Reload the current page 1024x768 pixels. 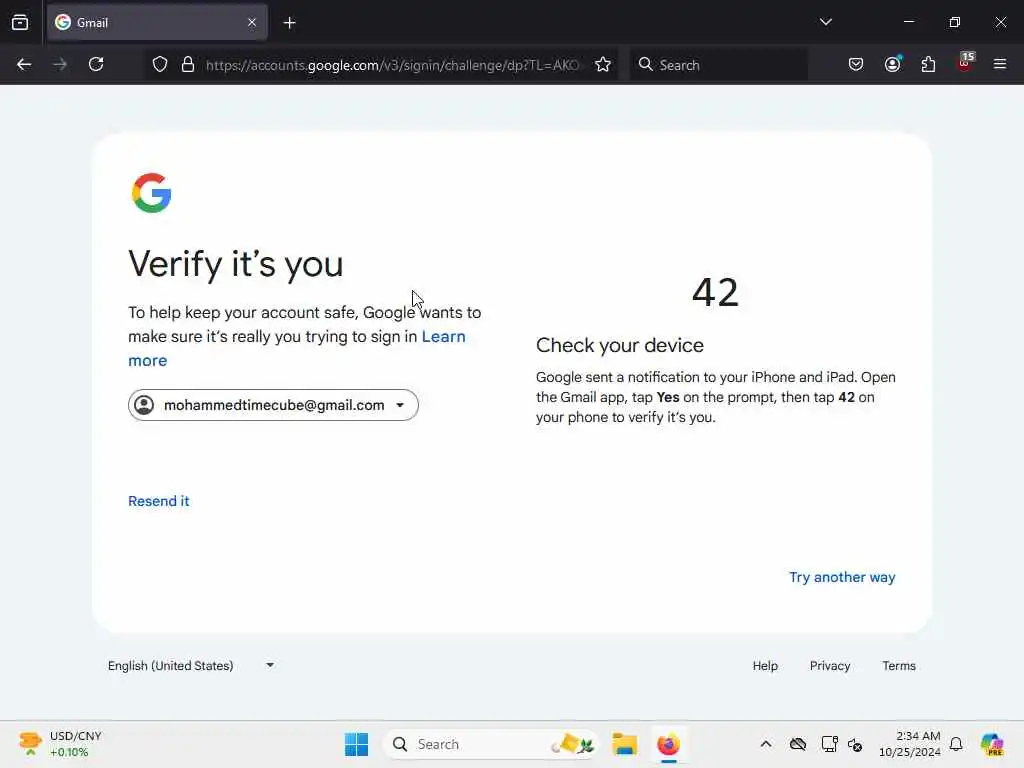tap(96, 65)
